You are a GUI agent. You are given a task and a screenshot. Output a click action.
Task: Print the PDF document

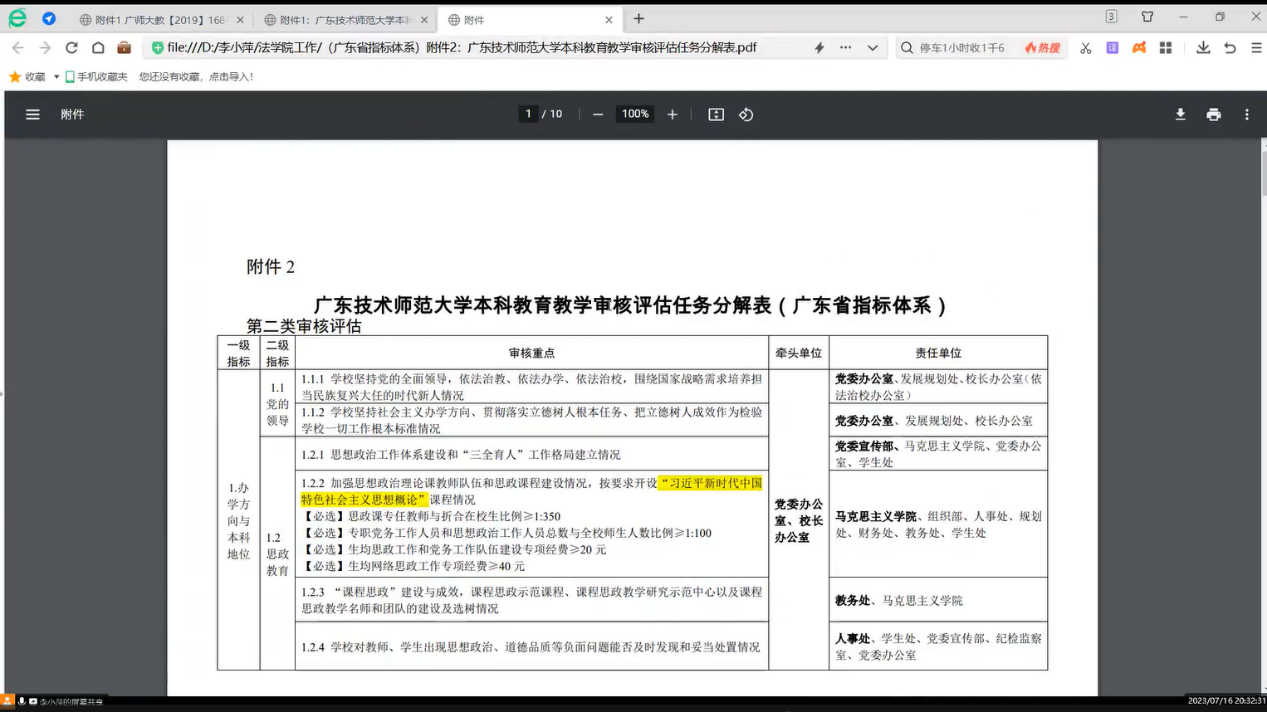[x=1213, y=115]
